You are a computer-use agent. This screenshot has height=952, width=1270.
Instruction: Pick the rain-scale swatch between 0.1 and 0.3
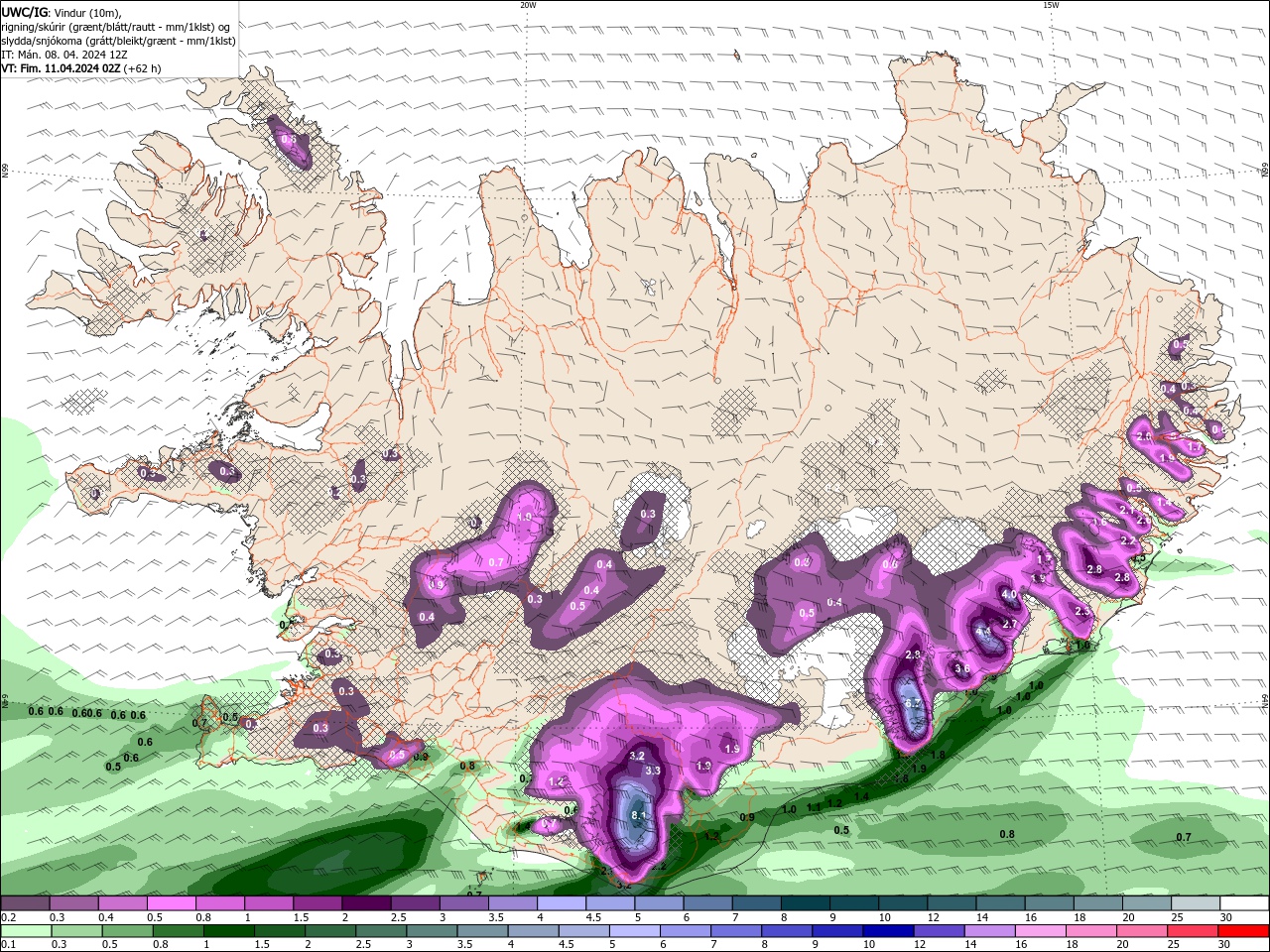click(25, 931)
